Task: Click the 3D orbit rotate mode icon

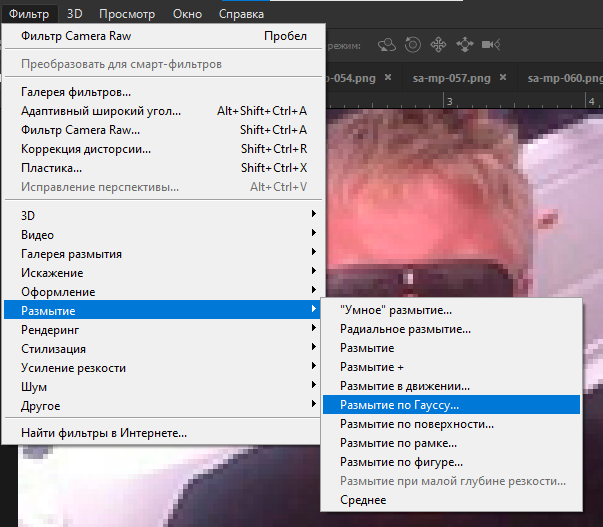Action: pos(387,44)
